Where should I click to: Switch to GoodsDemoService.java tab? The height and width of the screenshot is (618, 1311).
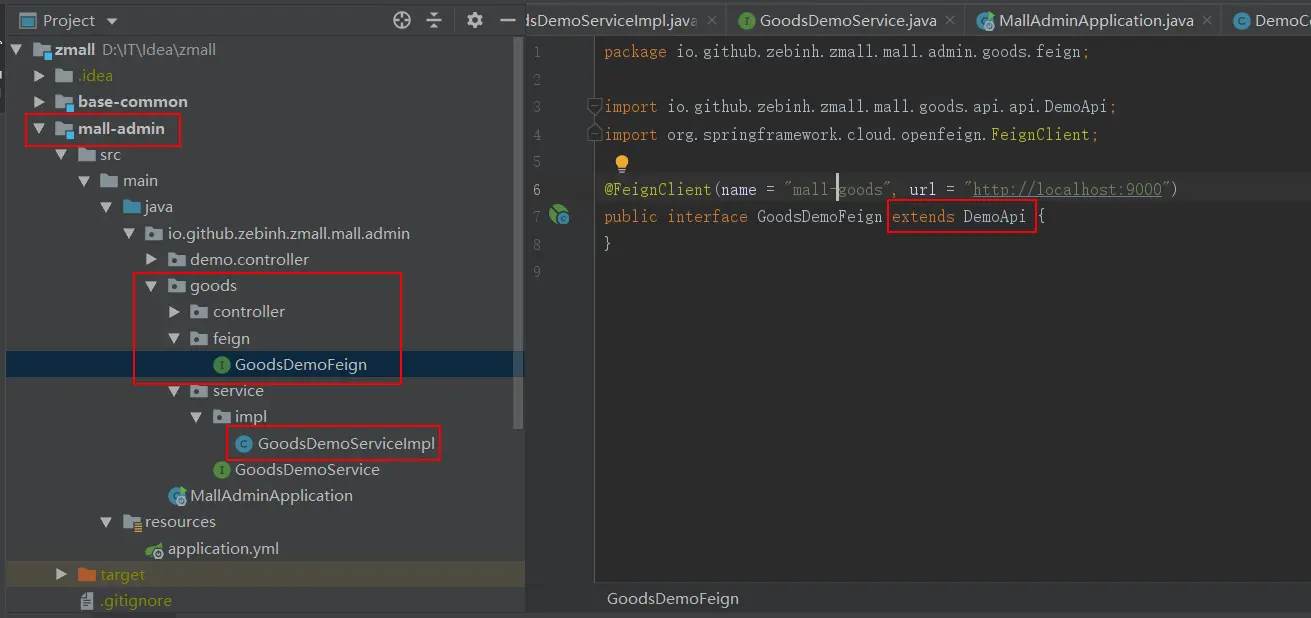(847, 20)
